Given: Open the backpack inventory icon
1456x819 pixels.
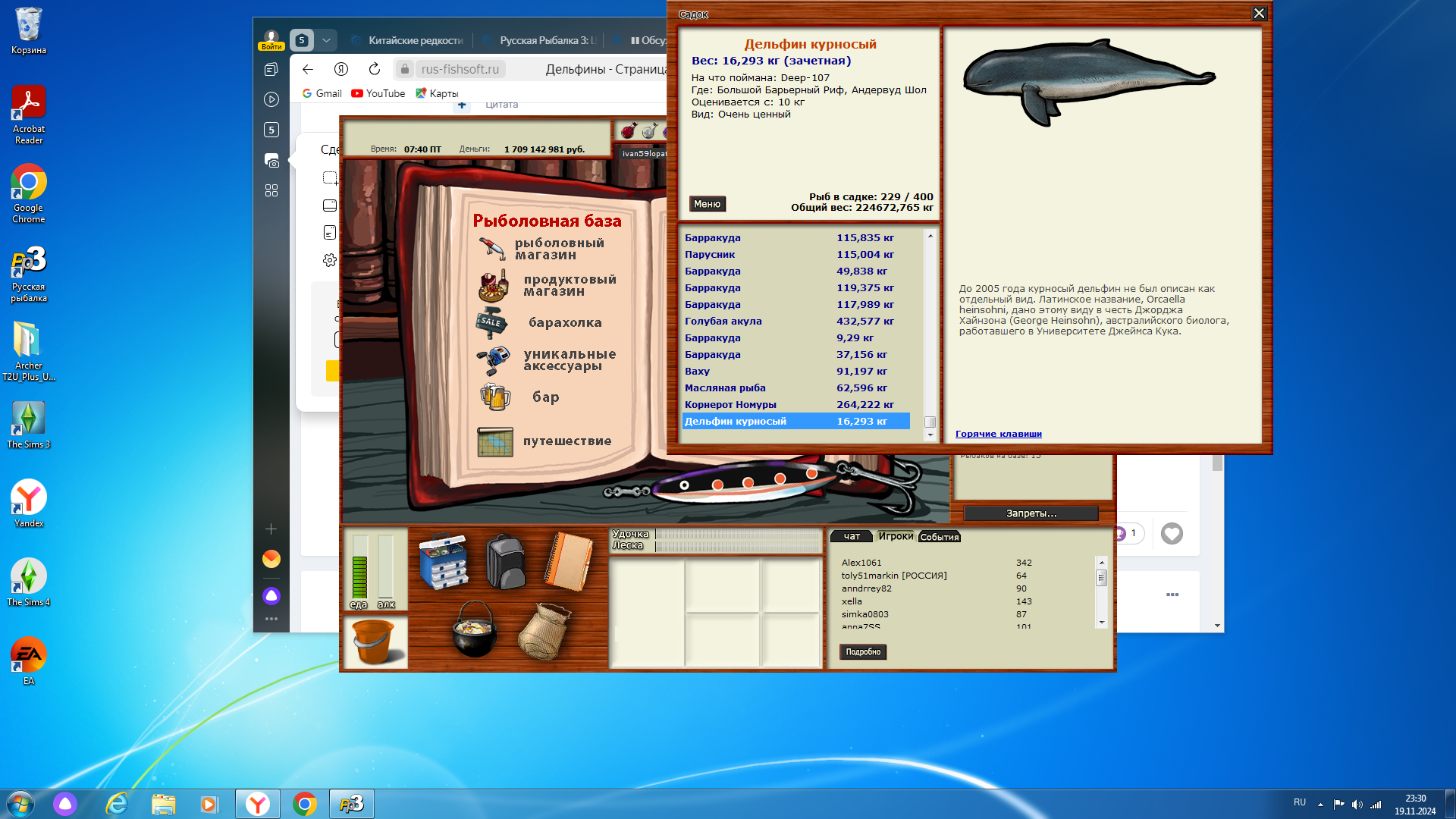Looking at the screenshot, I should coord(505,562).
